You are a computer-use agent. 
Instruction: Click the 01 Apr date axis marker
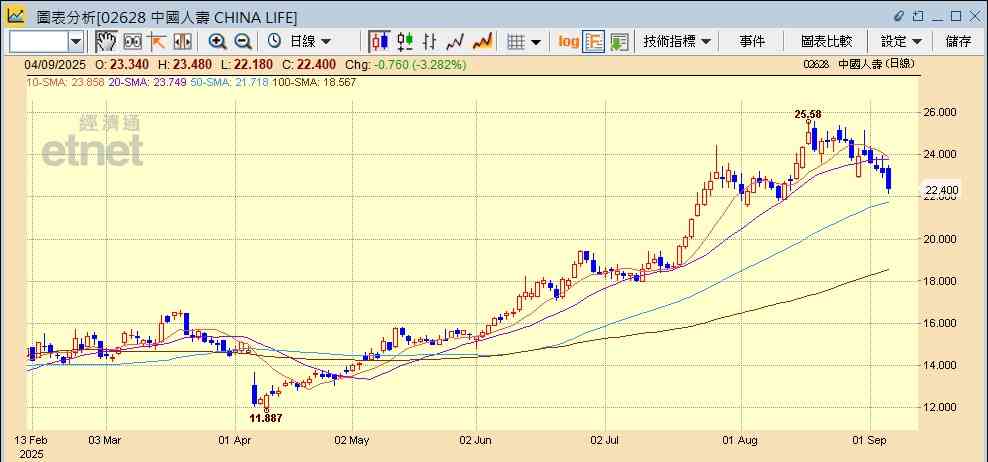234,439
